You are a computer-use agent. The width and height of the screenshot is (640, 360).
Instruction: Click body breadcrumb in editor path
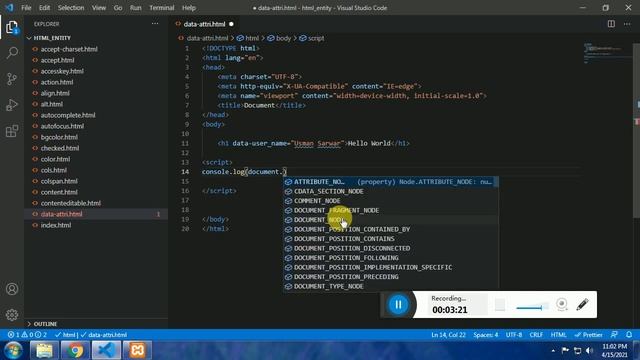pos(279,38)
